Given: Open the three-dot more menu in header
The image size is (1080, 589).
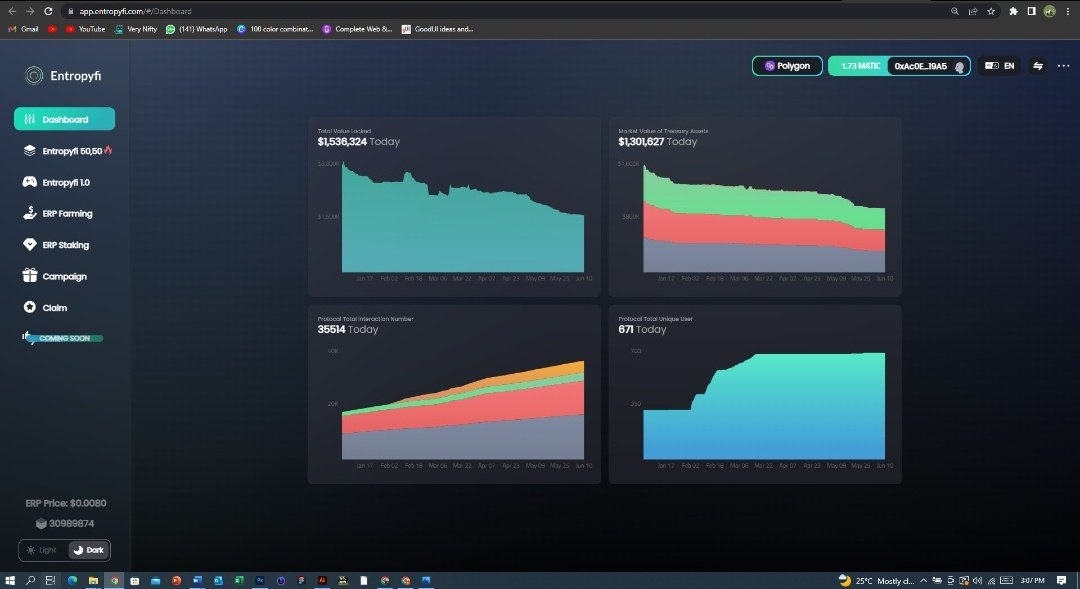Looking at the screenshot, I should point(1063,66).
